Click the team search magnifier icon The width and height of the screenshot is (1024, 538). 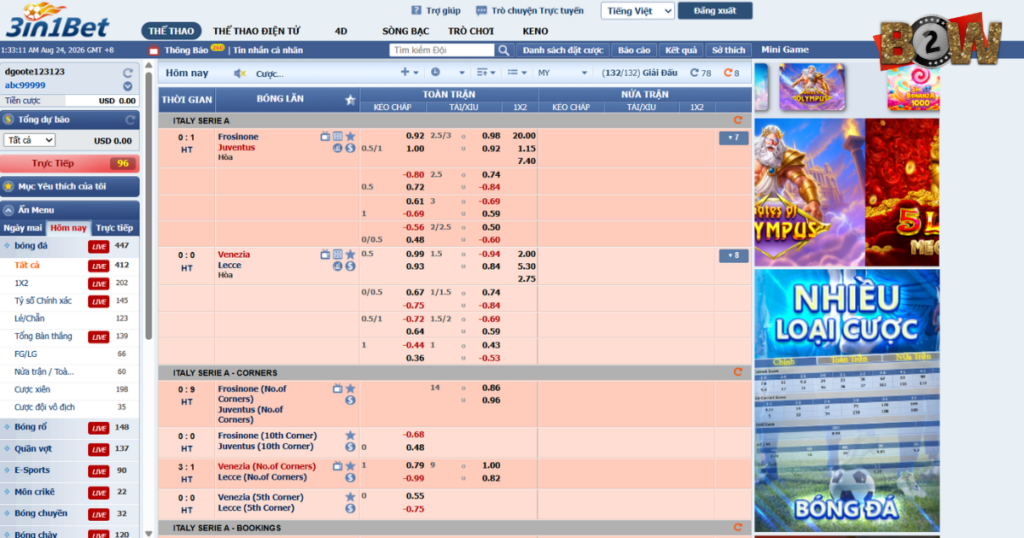(504, 50)
